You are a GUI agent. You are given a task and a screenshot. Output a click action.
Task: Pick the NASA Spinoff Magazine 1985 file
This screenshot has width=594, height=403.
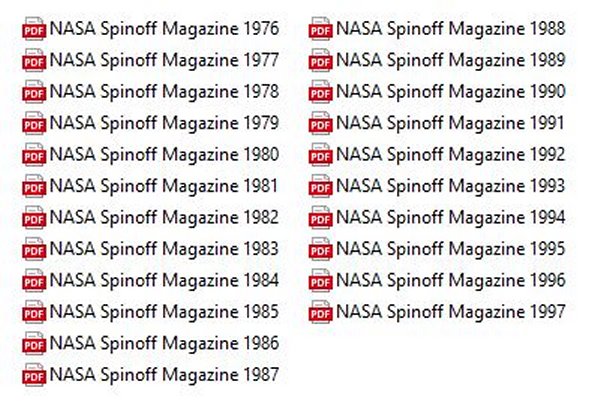tap(164, 312)
